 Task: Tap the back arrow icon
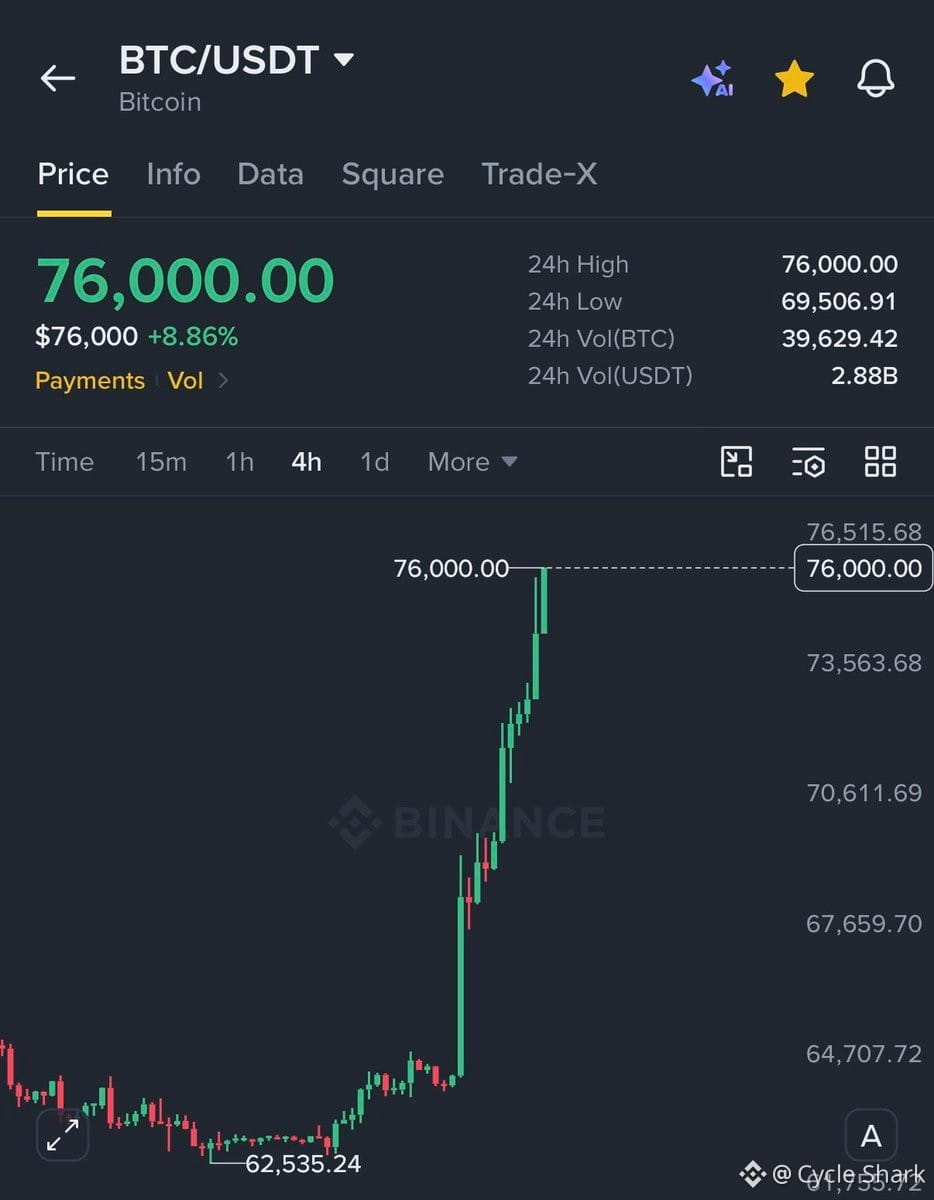[57, 79]
